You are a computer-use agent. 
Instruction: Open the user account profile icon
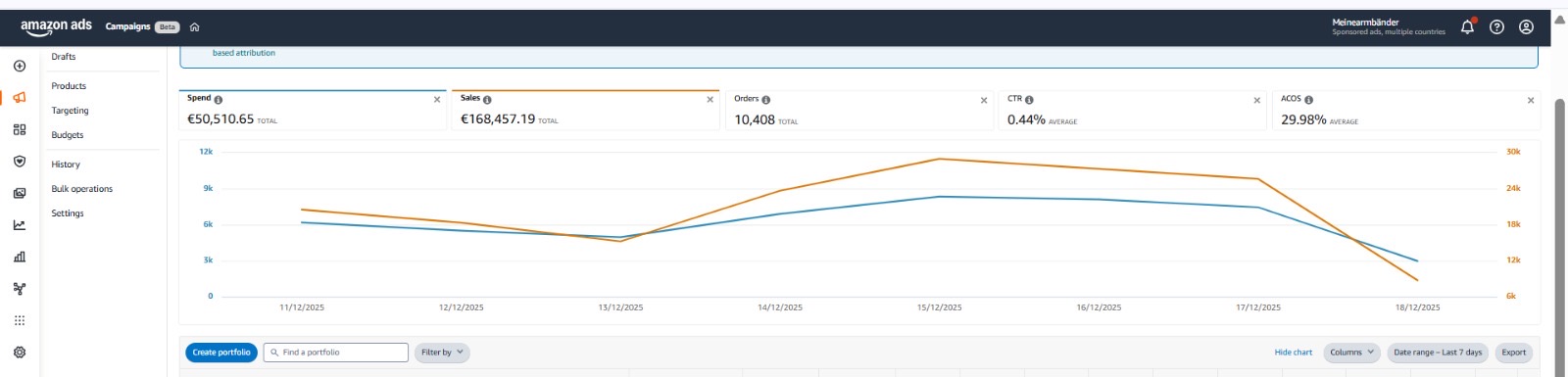[1526, 27]
